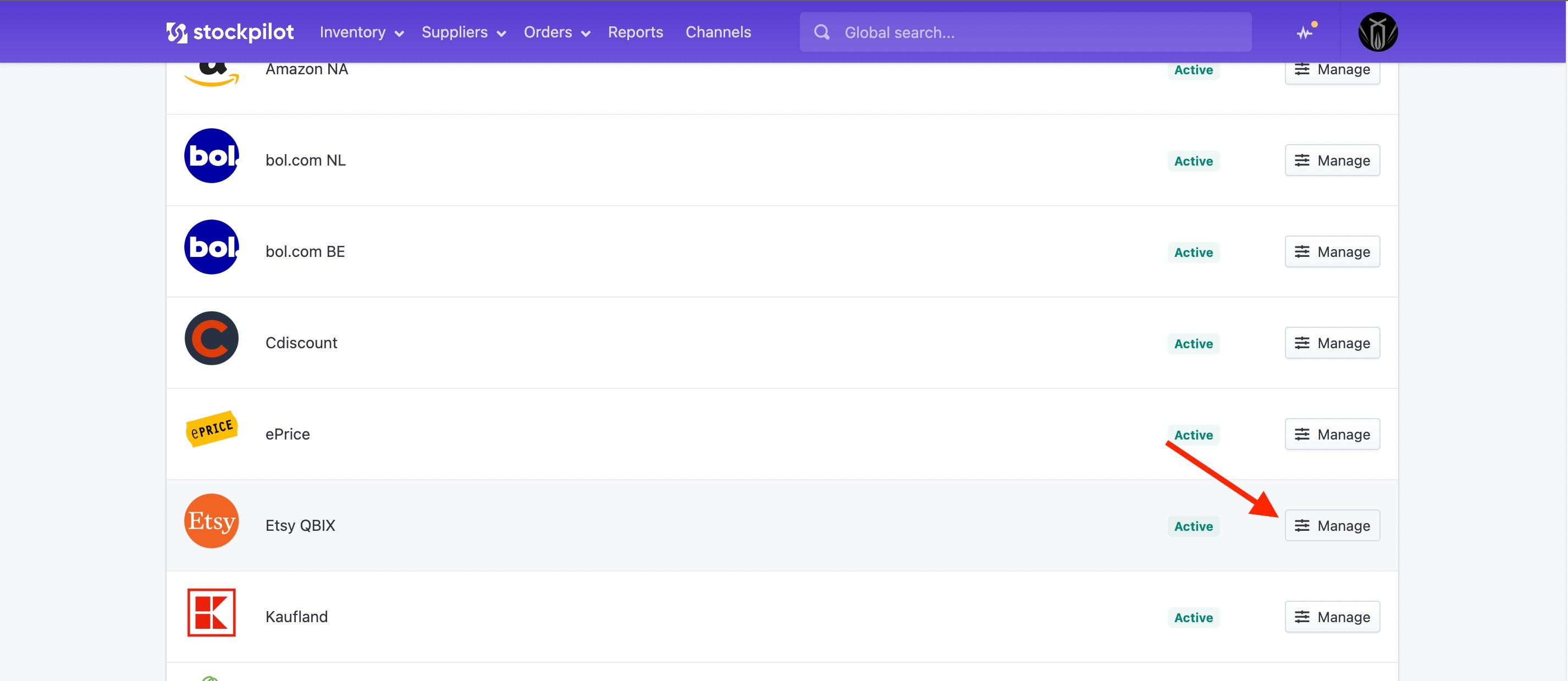1568x681 pixels.
Task: Click the Active badge for ePrice
Action: coord(1193,436)
